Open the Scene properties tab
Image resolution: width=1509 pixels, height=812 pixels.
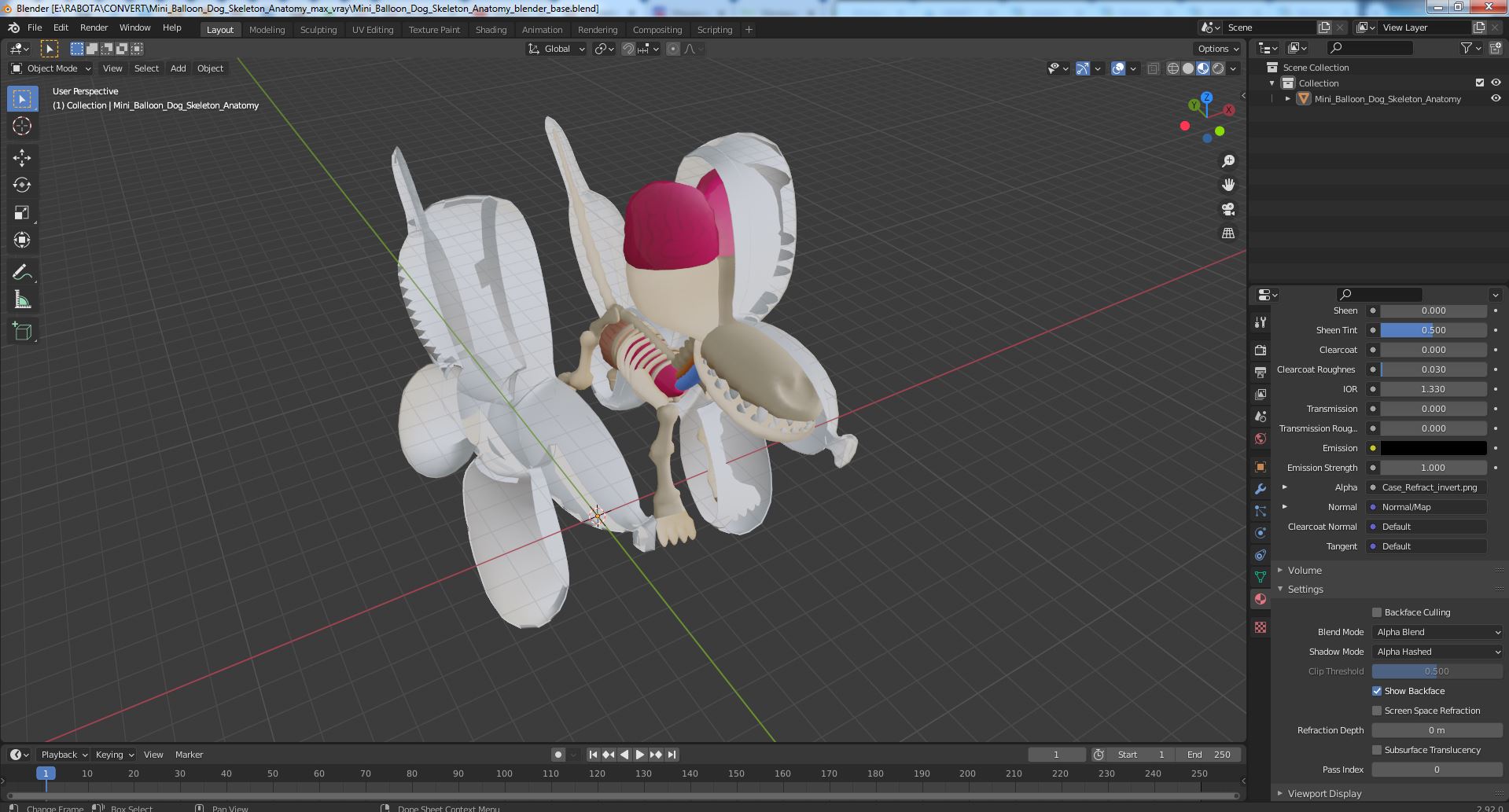click(x=1261, y=416)
